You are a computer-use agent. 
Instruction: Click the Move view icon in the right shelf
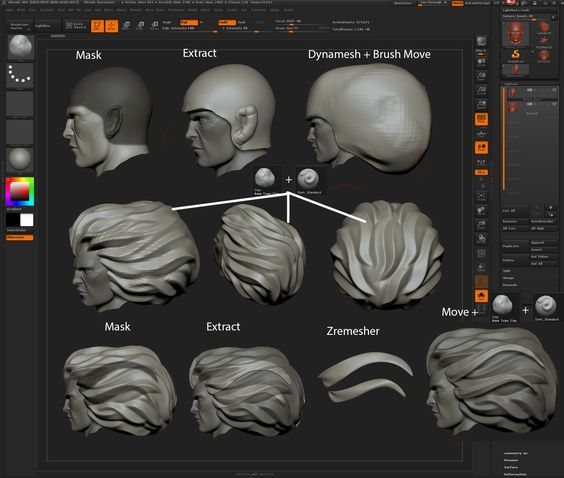[481, 211]
